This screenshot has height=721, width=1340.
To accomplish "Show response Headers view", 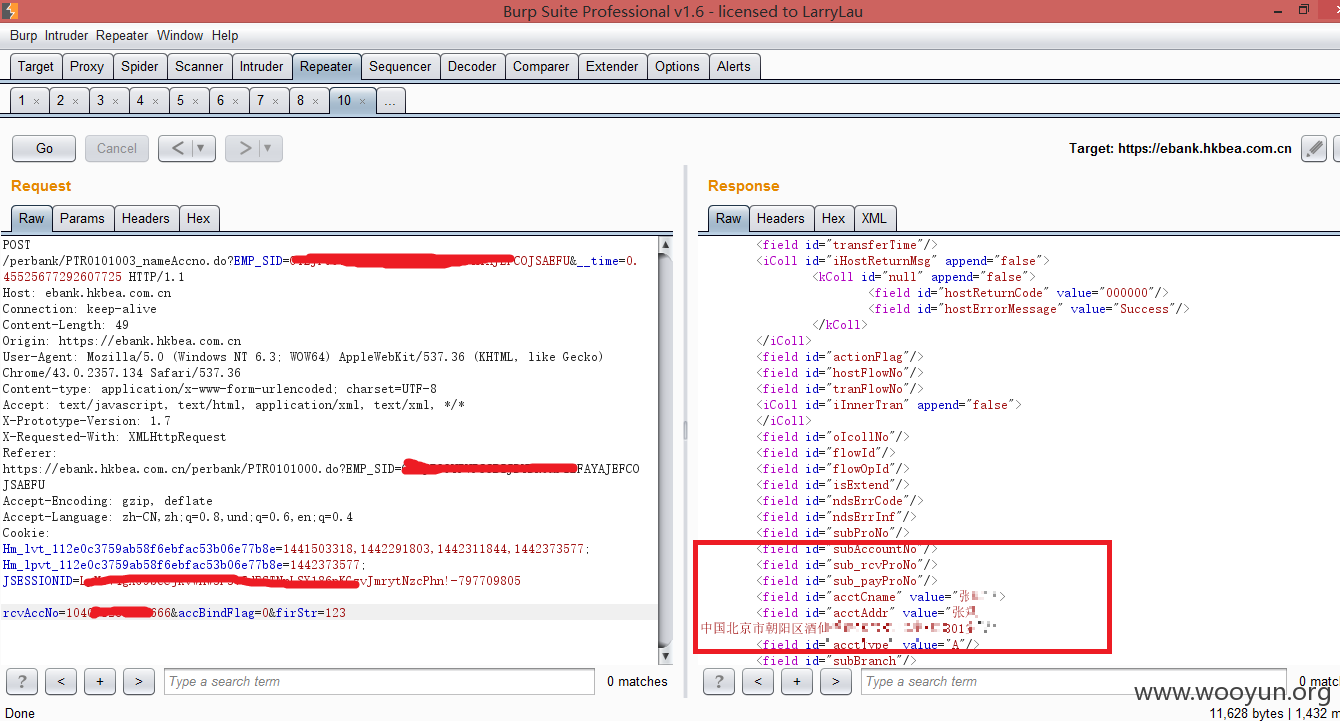I will click(x=781, y=218).
